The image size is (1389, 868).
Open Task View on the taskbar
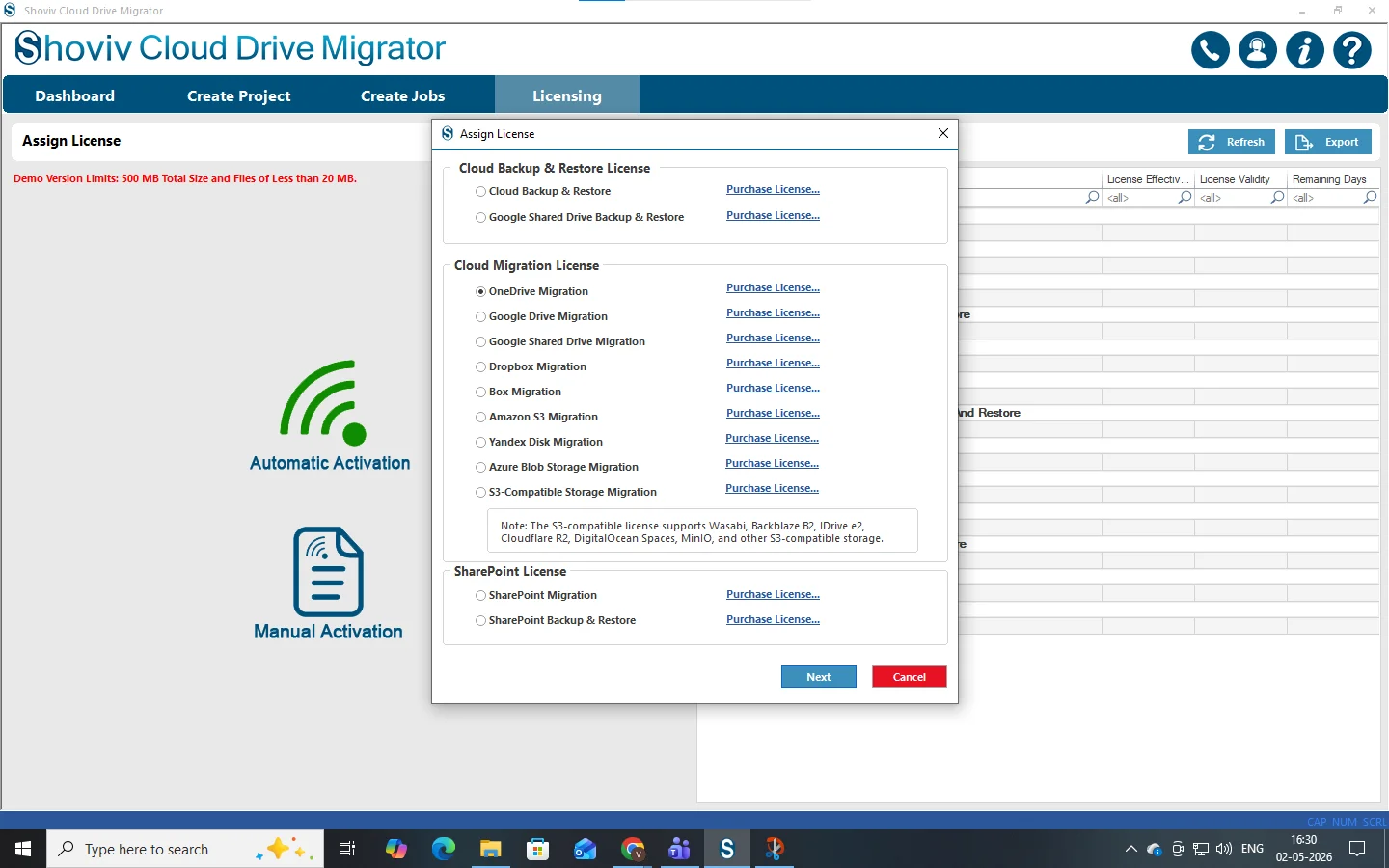[x=347, y=849]
